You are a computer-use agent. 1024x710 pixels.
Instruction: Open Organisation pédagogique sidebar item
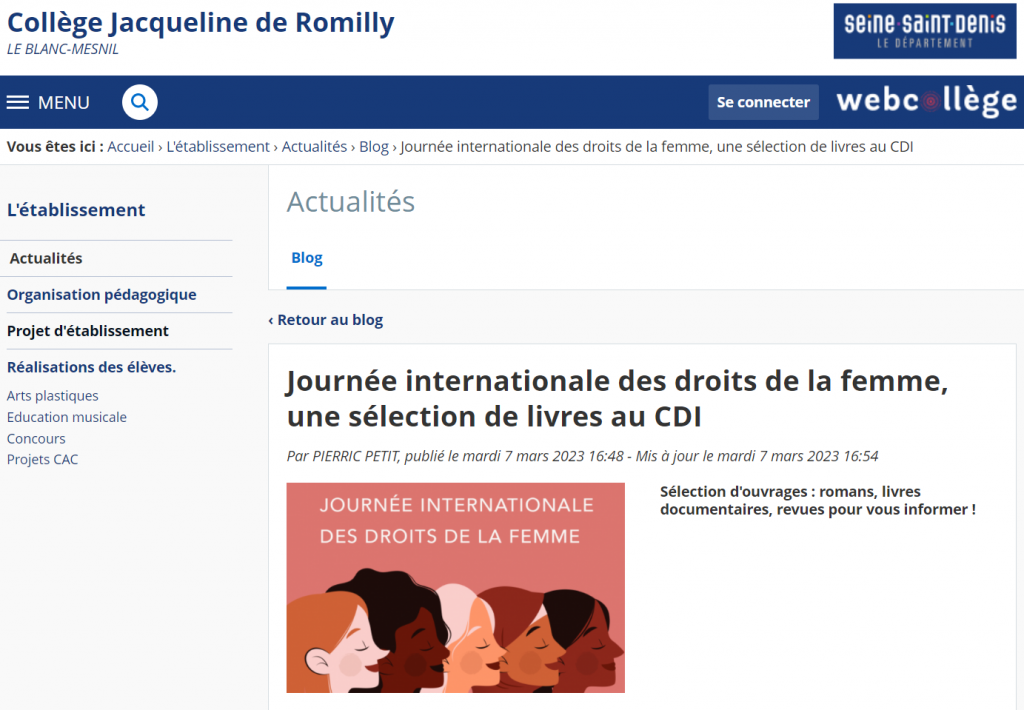tap(102, 295)
